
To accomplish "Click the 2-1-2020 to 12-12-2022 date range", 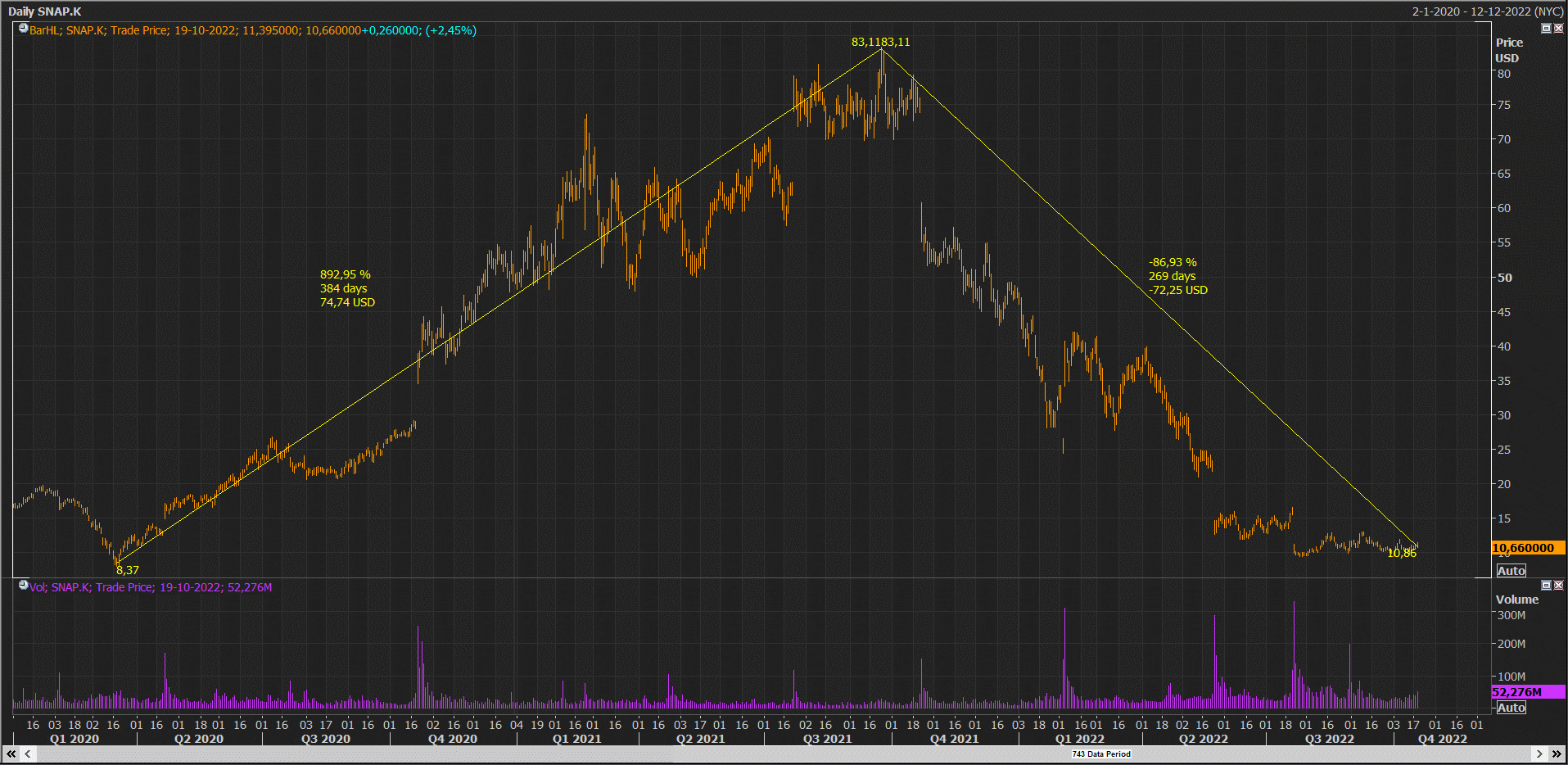I will [x=1488, y=11].
